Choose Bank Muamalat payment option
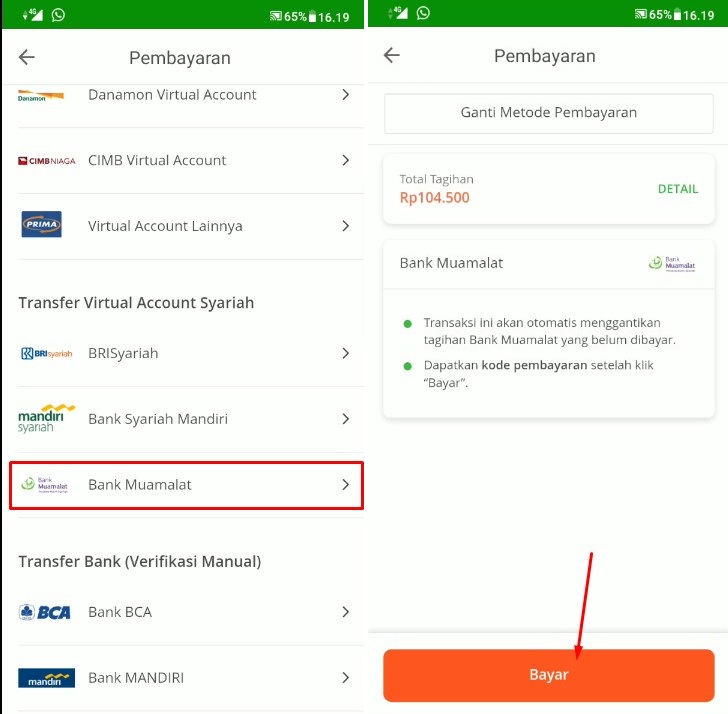 pos(186,485)
